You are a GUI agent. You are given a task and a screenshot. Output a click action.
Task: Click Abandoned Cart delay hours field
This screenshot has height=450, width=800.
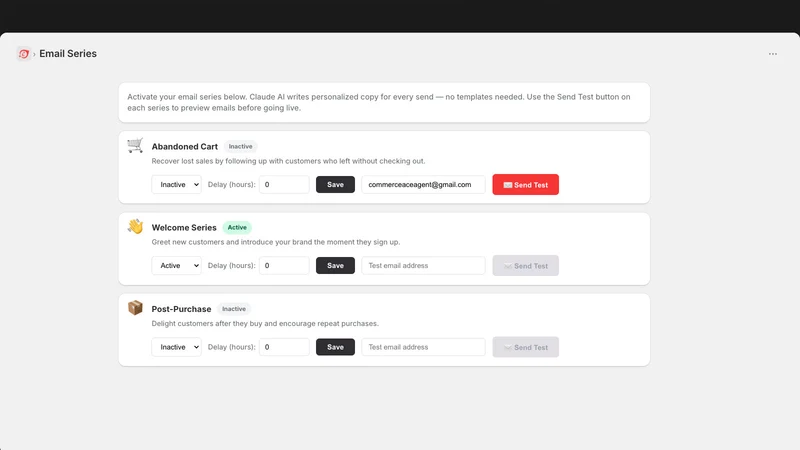[284, 185]
